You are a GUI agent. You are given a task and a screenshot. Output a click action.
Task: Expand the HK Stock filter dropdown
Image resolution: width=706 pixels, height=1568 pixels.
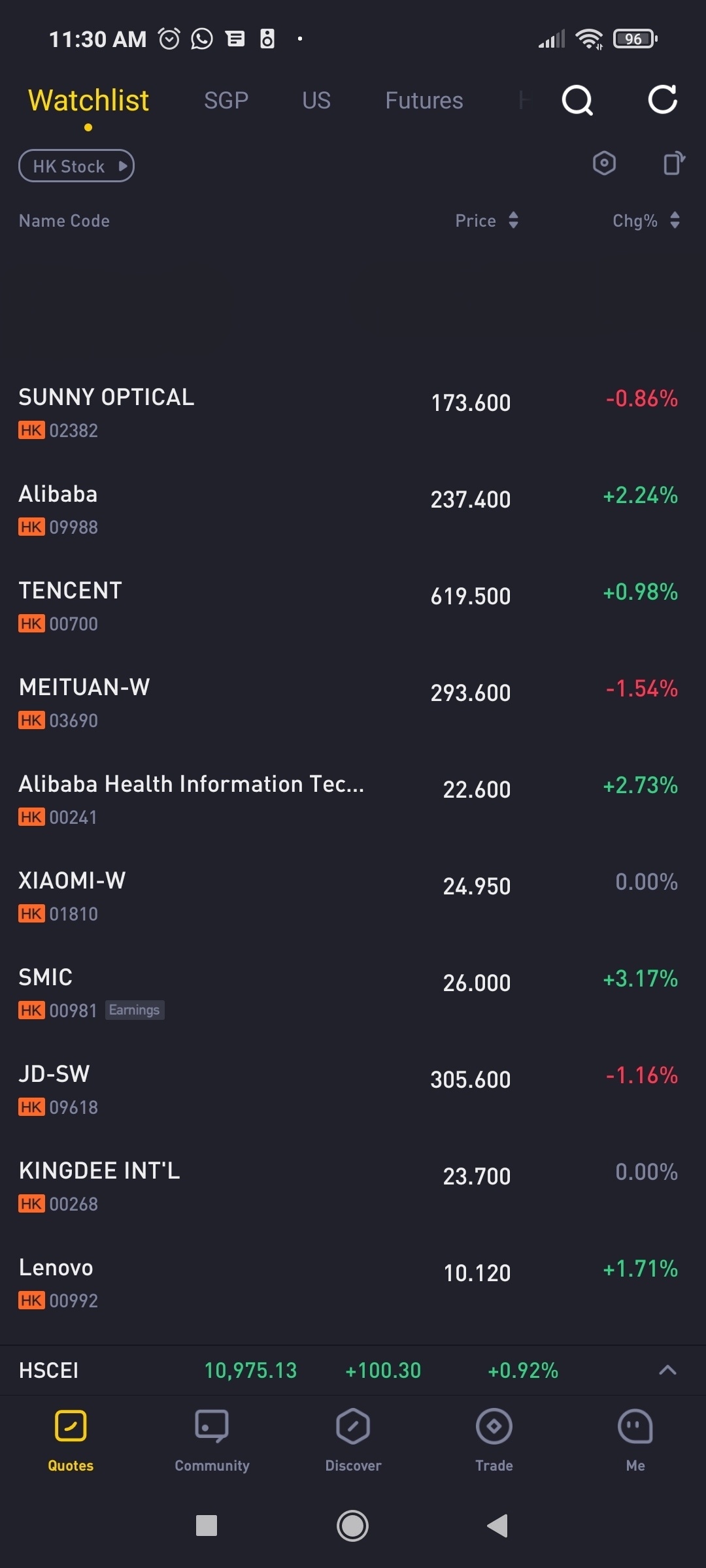pos(76,166)
